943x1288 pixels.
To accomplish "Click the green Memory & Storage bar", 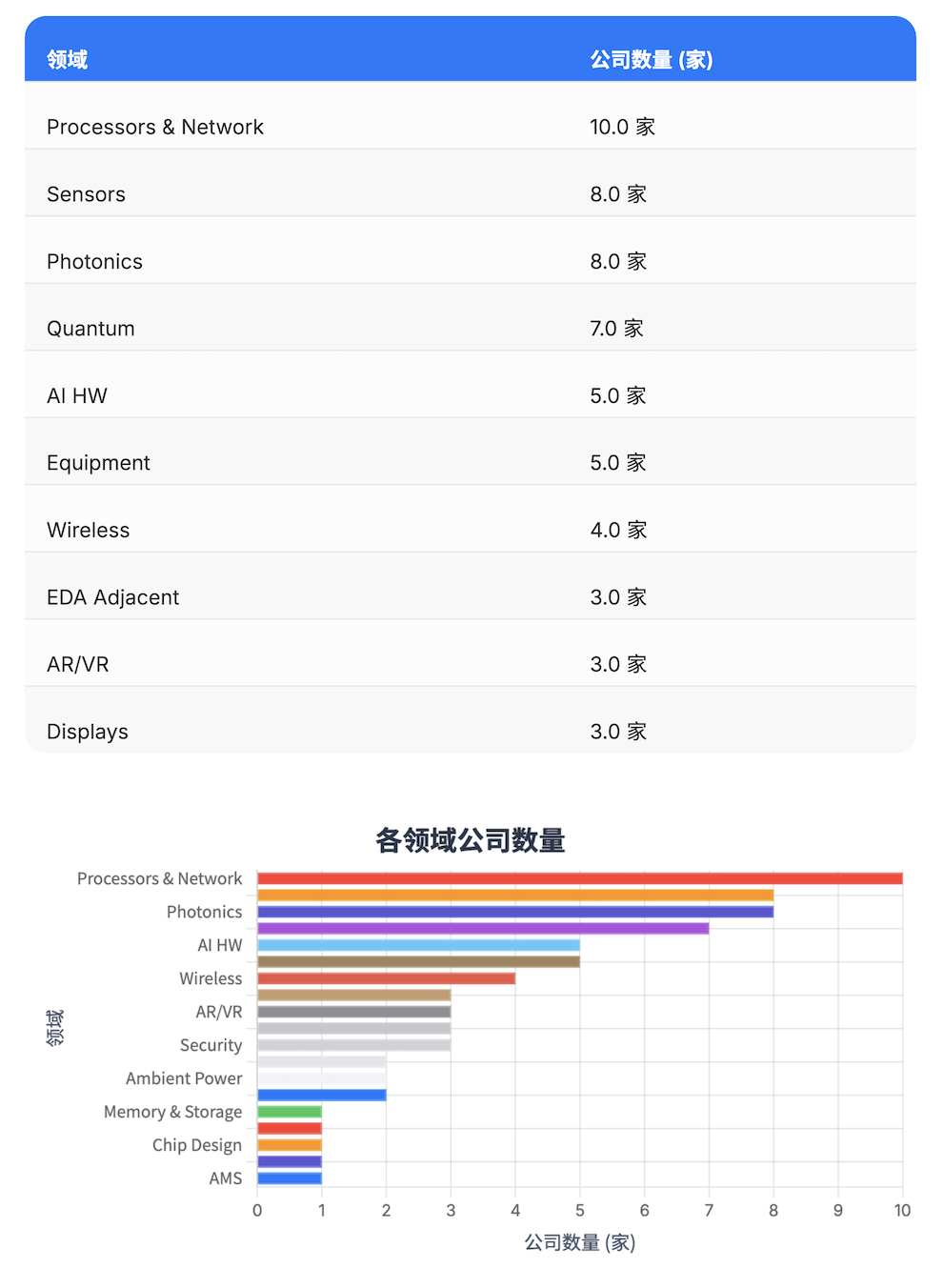I will pos(290,1112).
